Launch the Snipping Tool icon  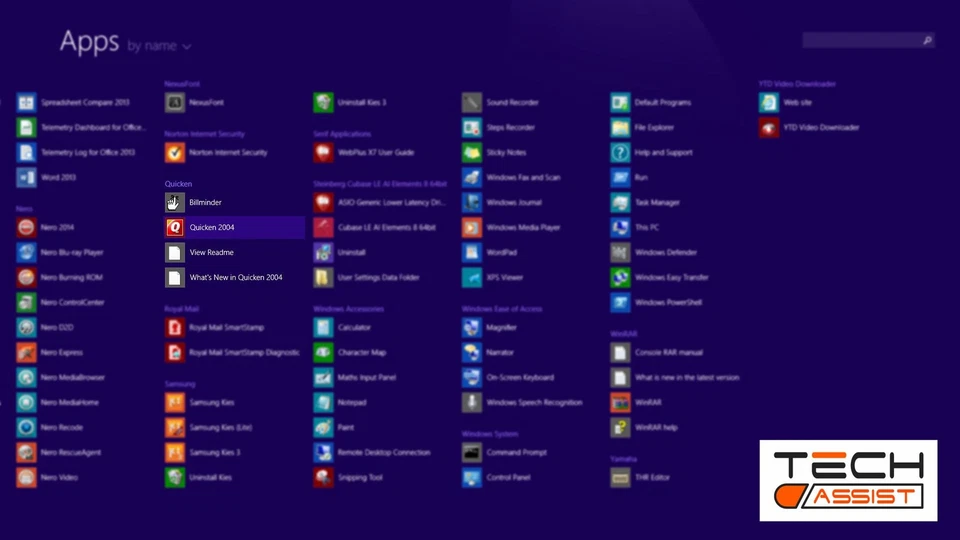pos(323,478)
